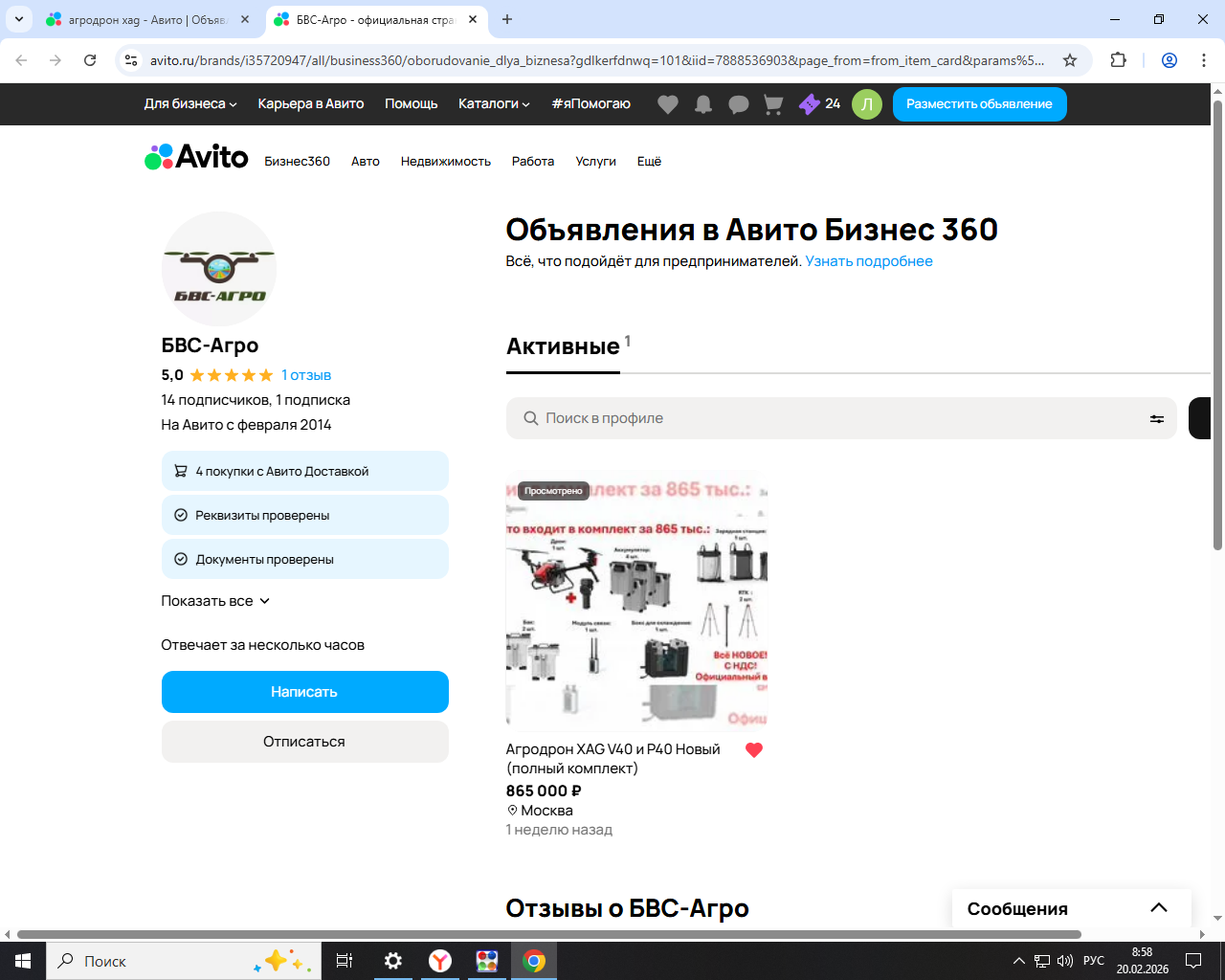Screen dimensions: 1225x980
Task: Open the #яПомогаю link
Action: (591, 104)
